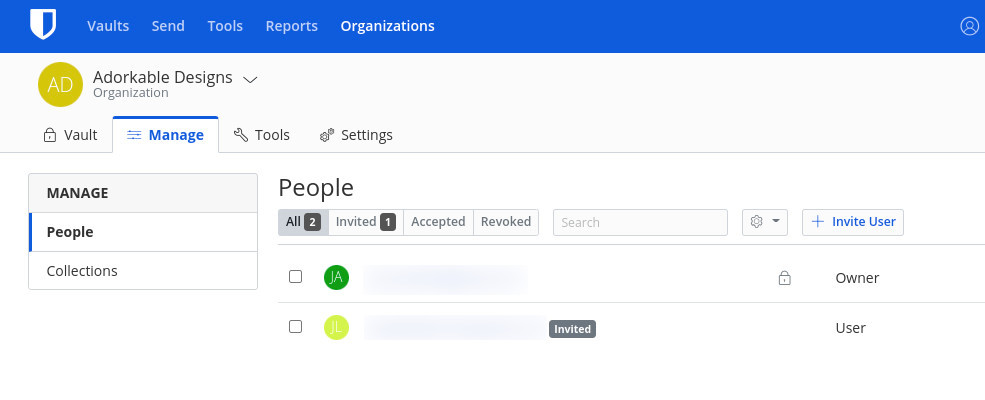Go to Reports in top navigation
The height and width of the screenshot is (400, 985).
tap(291, 26)
